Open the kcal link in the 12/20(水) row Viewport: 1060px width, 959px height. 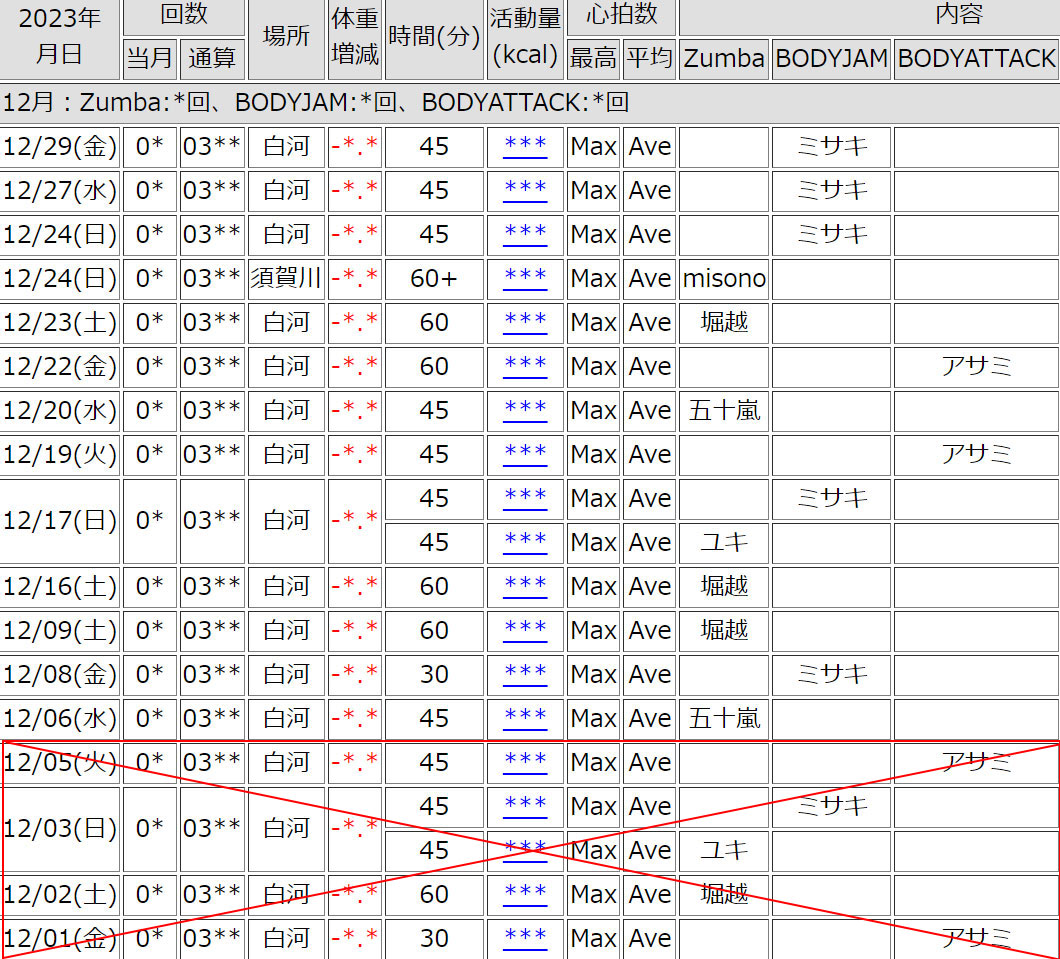point(525,410)
